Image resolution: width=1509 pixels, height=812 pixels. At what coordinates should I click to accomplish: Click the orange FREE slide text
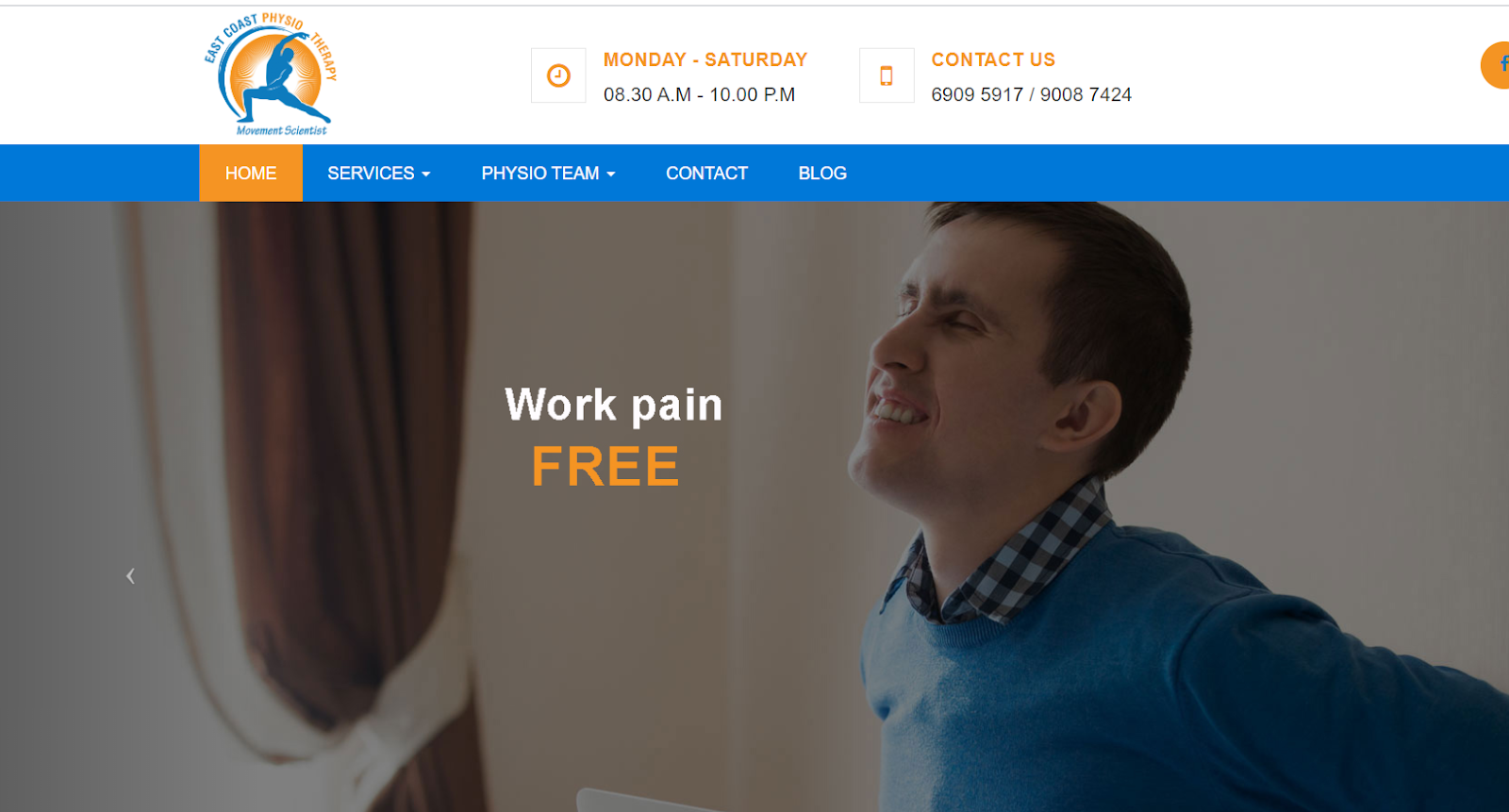tap(605, 466)
